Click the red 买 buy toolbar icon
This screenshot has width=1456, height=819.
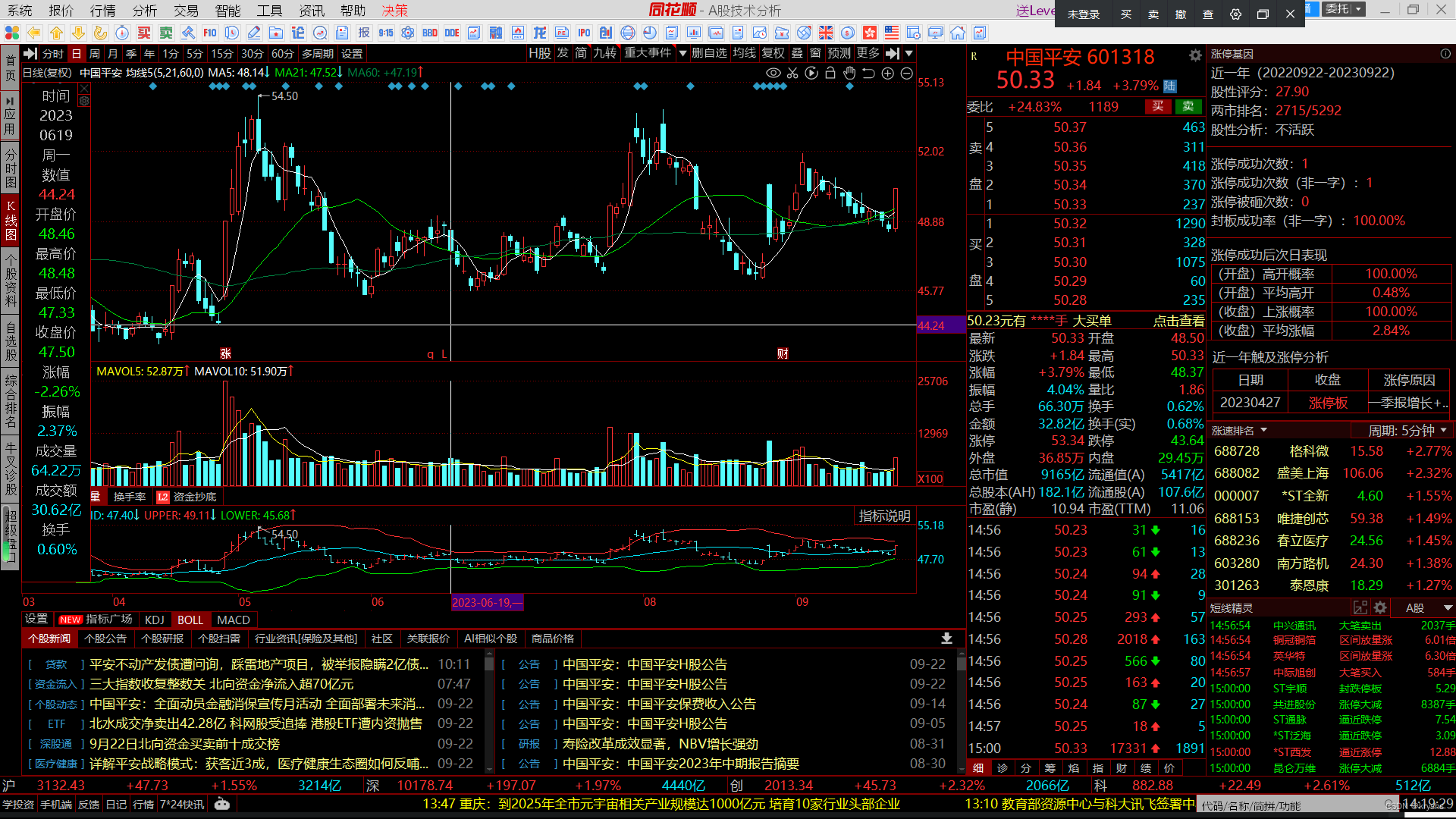point(144,33)
